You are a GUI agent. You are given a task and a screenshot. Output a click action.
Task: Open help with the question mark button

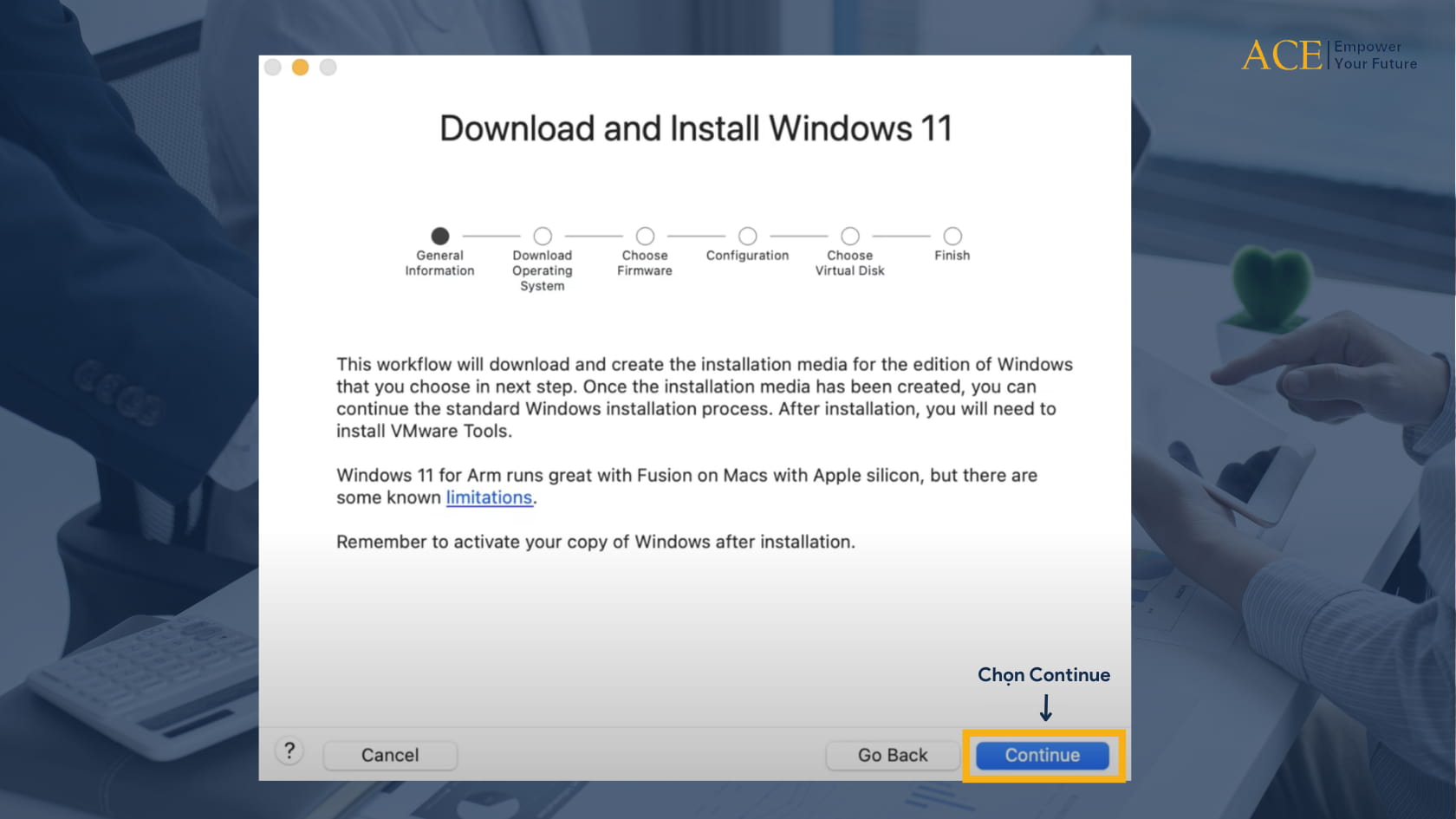point(289,751)
